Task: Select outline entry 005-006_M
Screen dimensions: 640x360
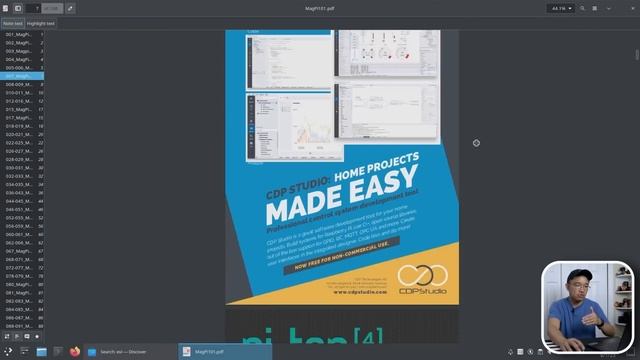Action: point(22,68)
